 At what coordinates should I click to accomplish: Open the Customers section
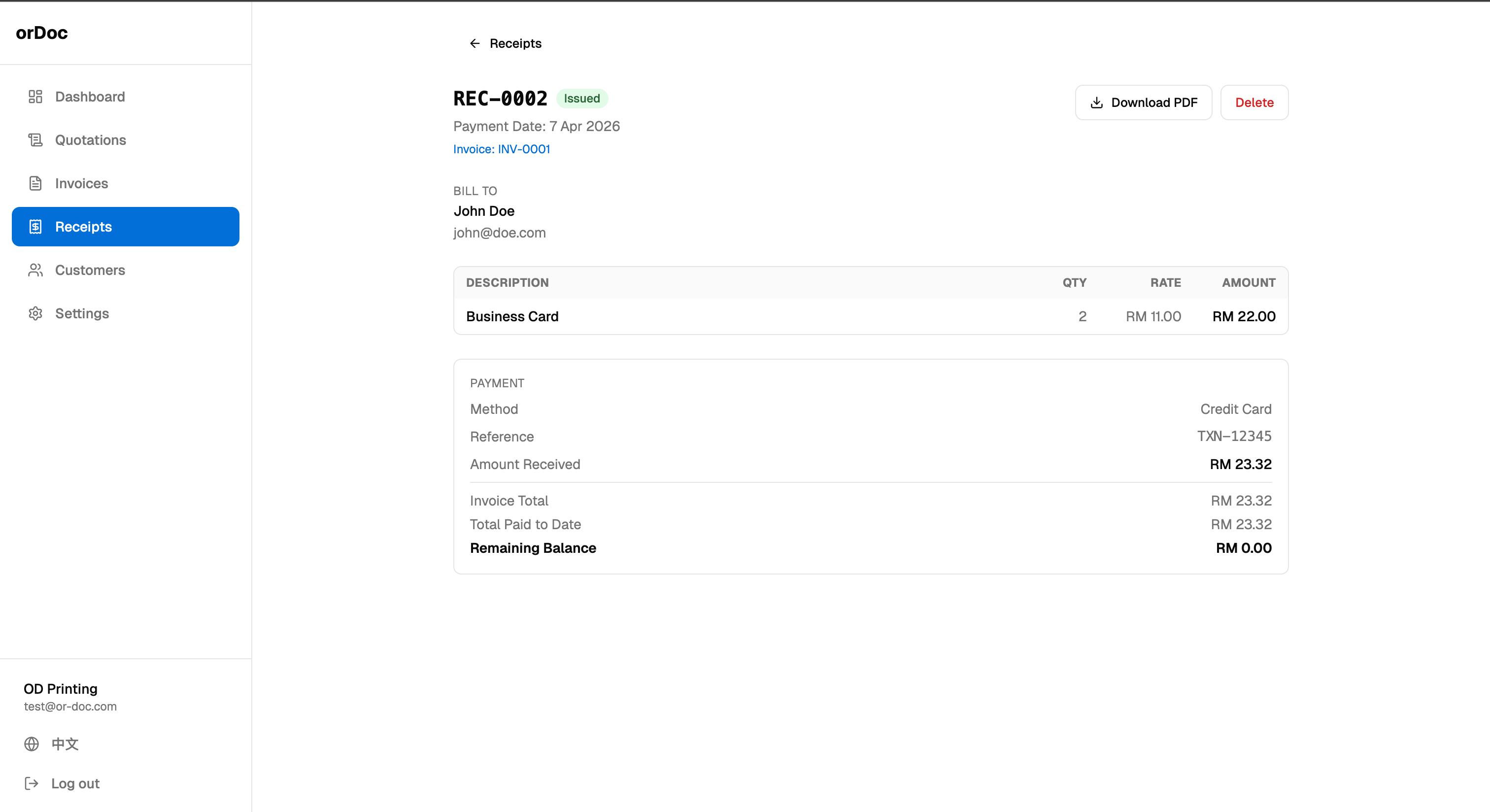click(126, 270)
